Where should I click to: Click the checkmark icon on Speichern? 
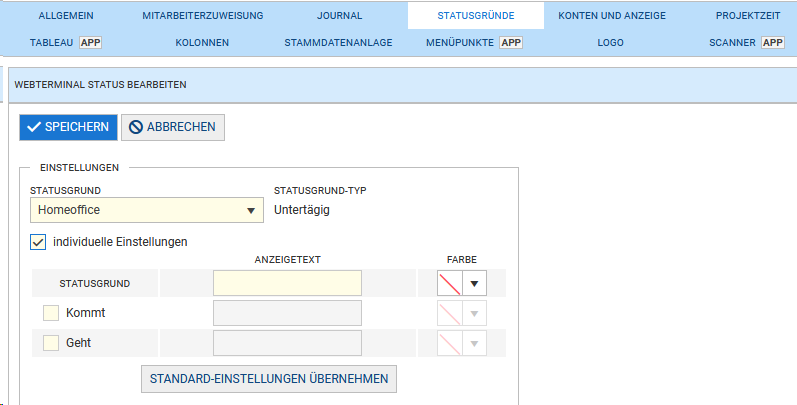coord(34,127)
